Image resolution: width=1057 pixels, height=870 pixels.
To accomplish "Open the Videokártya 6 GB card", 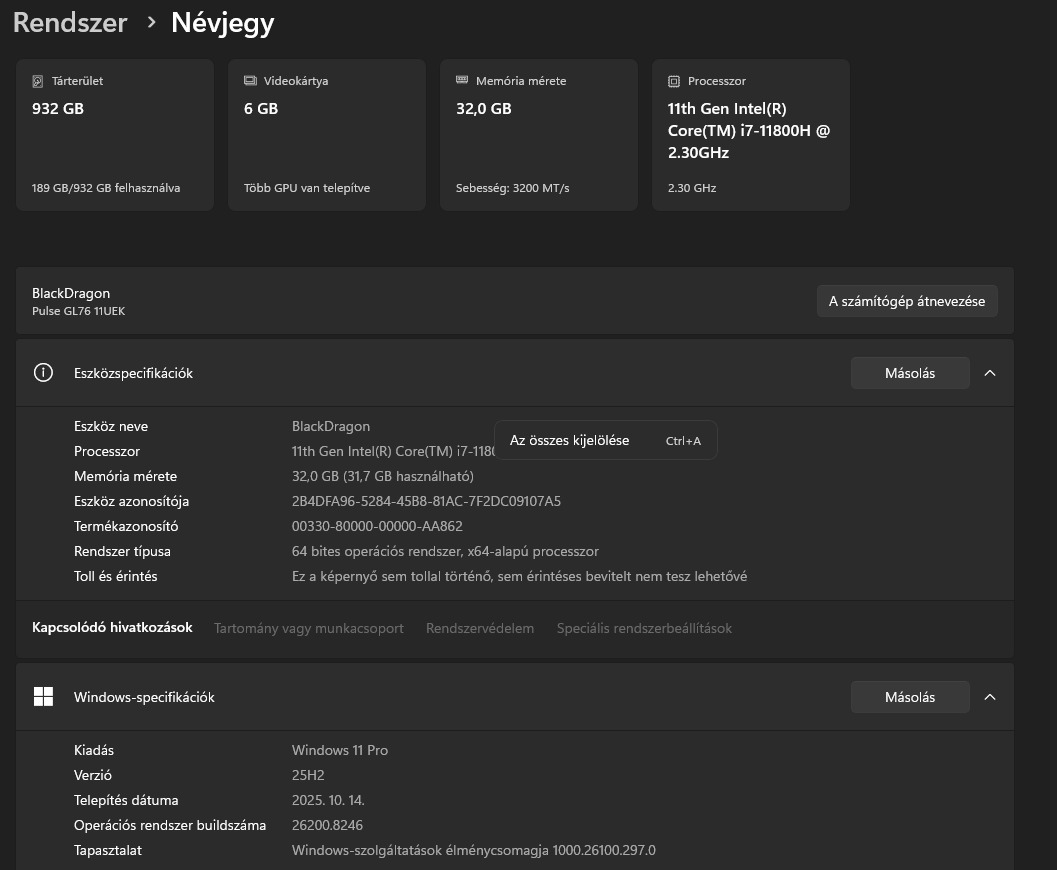I will (327, 135).
